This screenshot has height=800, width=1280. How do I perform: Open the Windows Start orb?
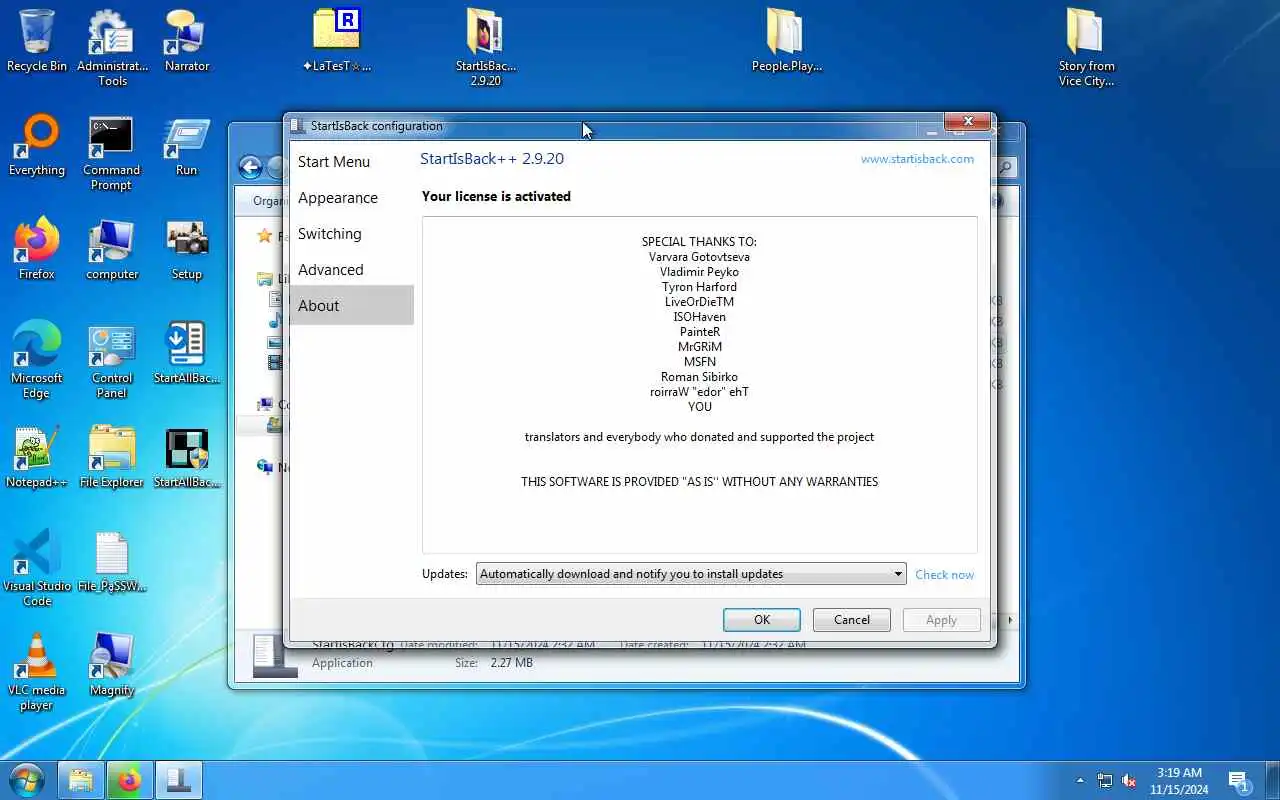click(26, 779)
